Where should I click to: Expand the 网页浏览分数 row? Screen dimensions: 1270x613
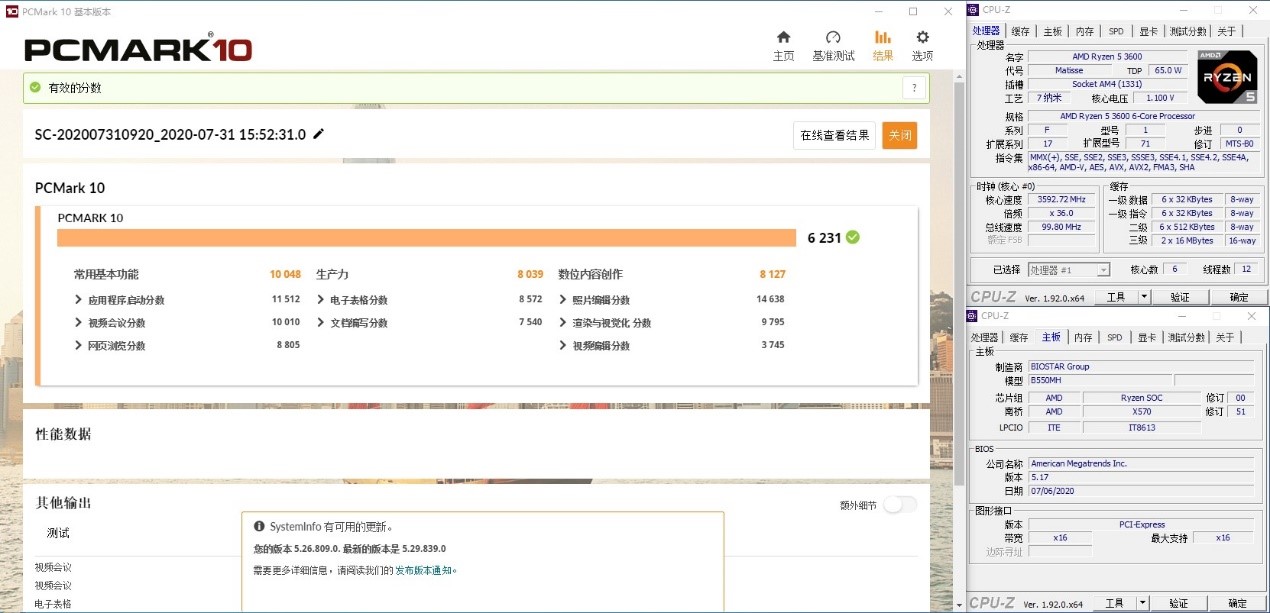pos(79,346)
